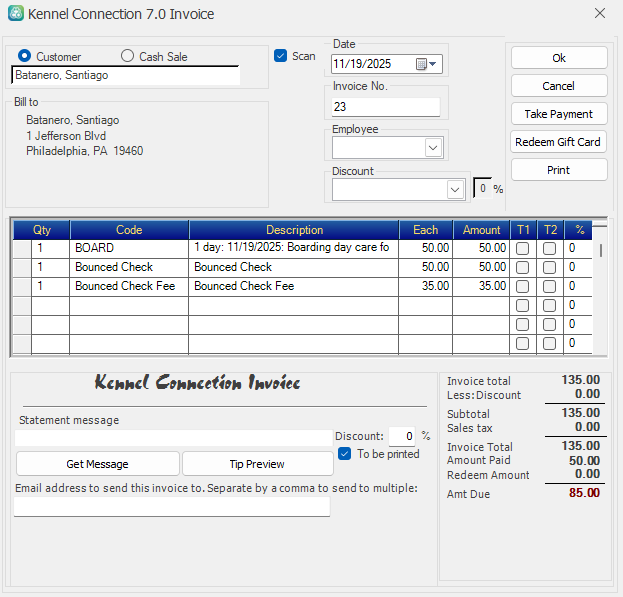623x597 pixels.
Task: Select row header of the BOARD row
Action: point(22,249)
